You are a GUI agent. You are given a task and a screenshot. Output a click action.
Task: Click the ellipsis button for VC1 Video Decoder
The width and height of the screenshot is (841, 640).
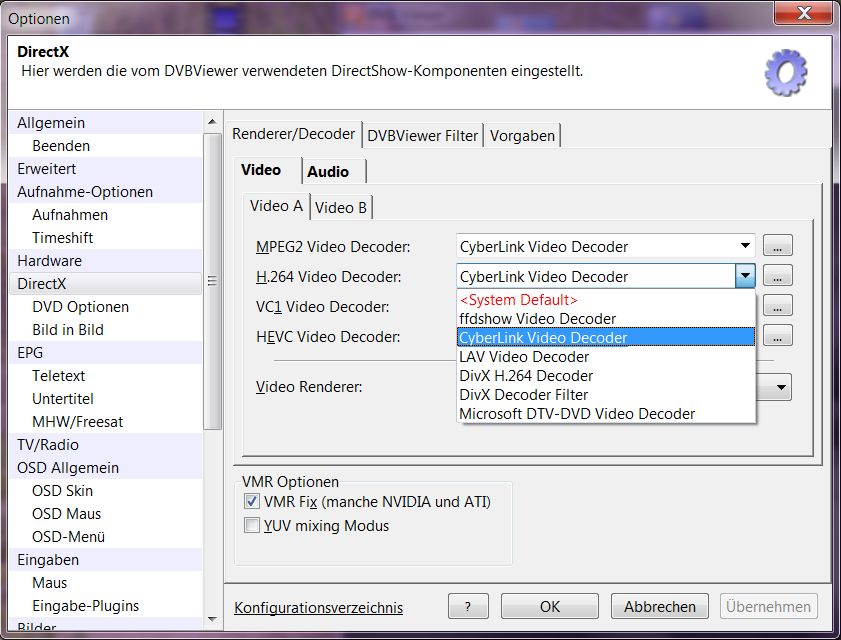777,306
